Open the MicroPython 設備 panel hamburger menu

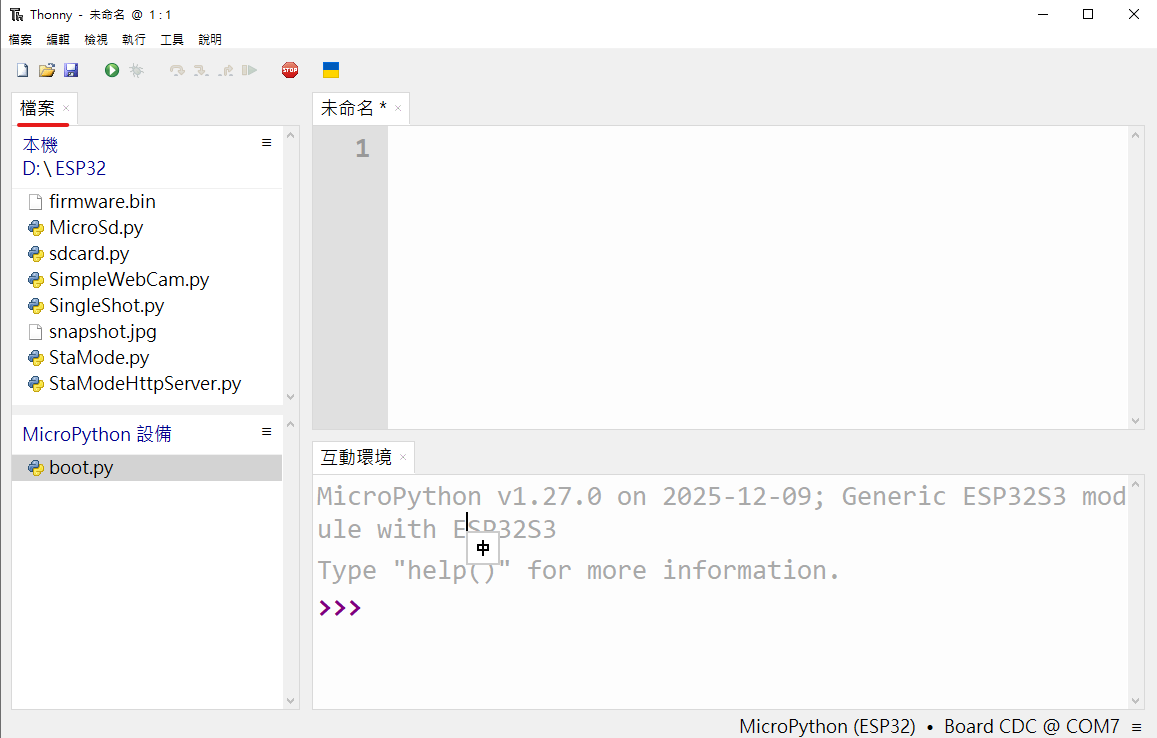point(266,432)
